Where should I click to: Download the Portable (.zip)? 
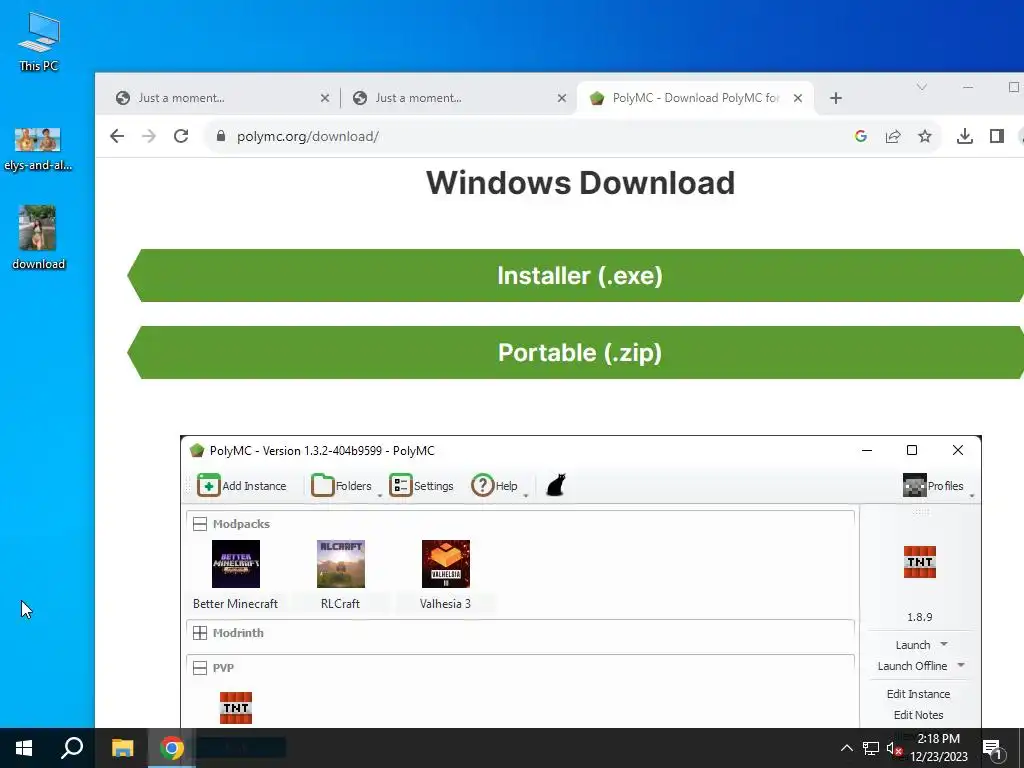[577, 352]
